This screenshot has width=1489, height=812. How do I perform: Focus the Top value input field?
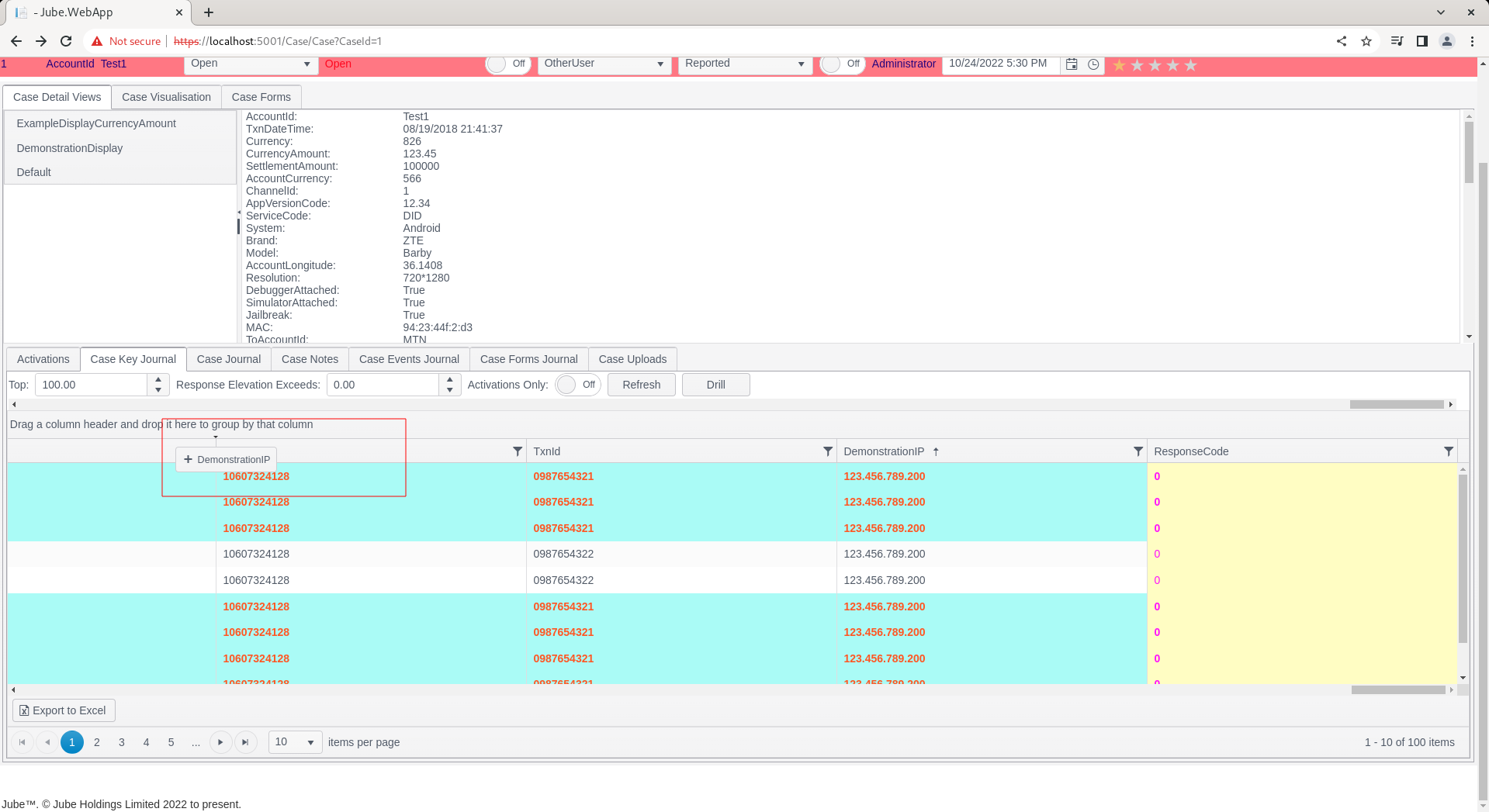coord(91,385)
